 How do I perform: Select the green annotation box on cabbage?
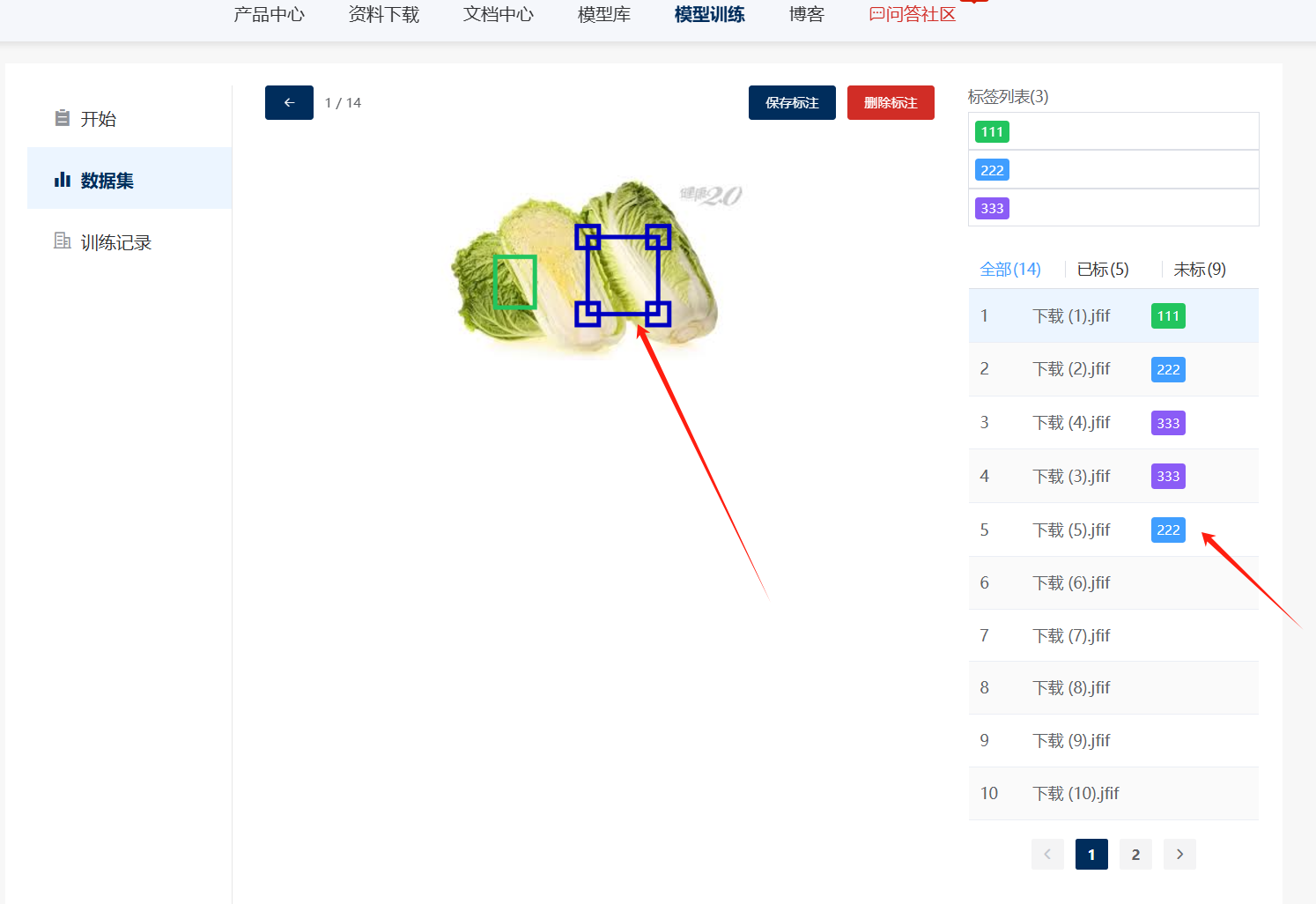click(515, 282)
